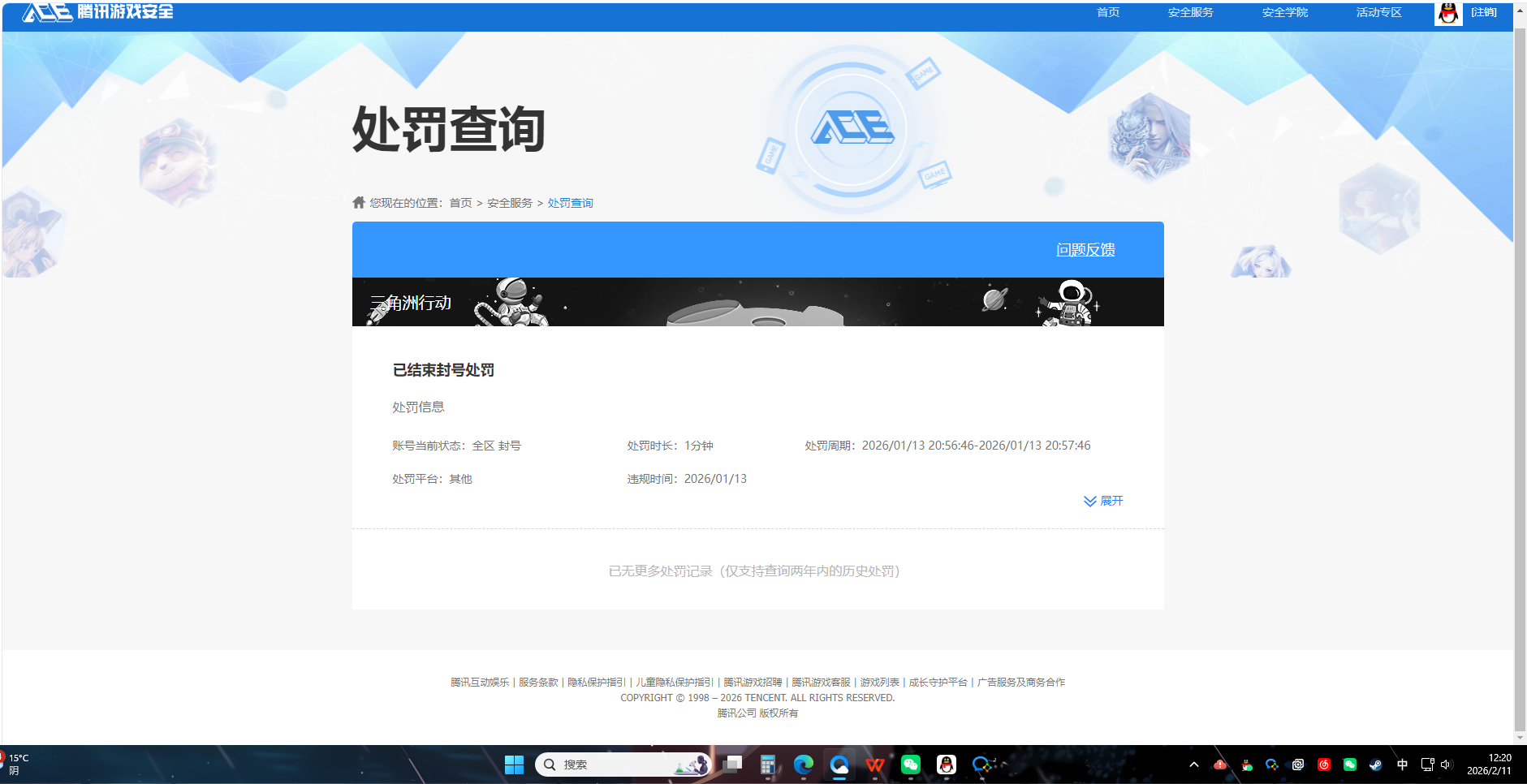
Task: Open WPS Office from the taskbar
Action: coord(875,764)
